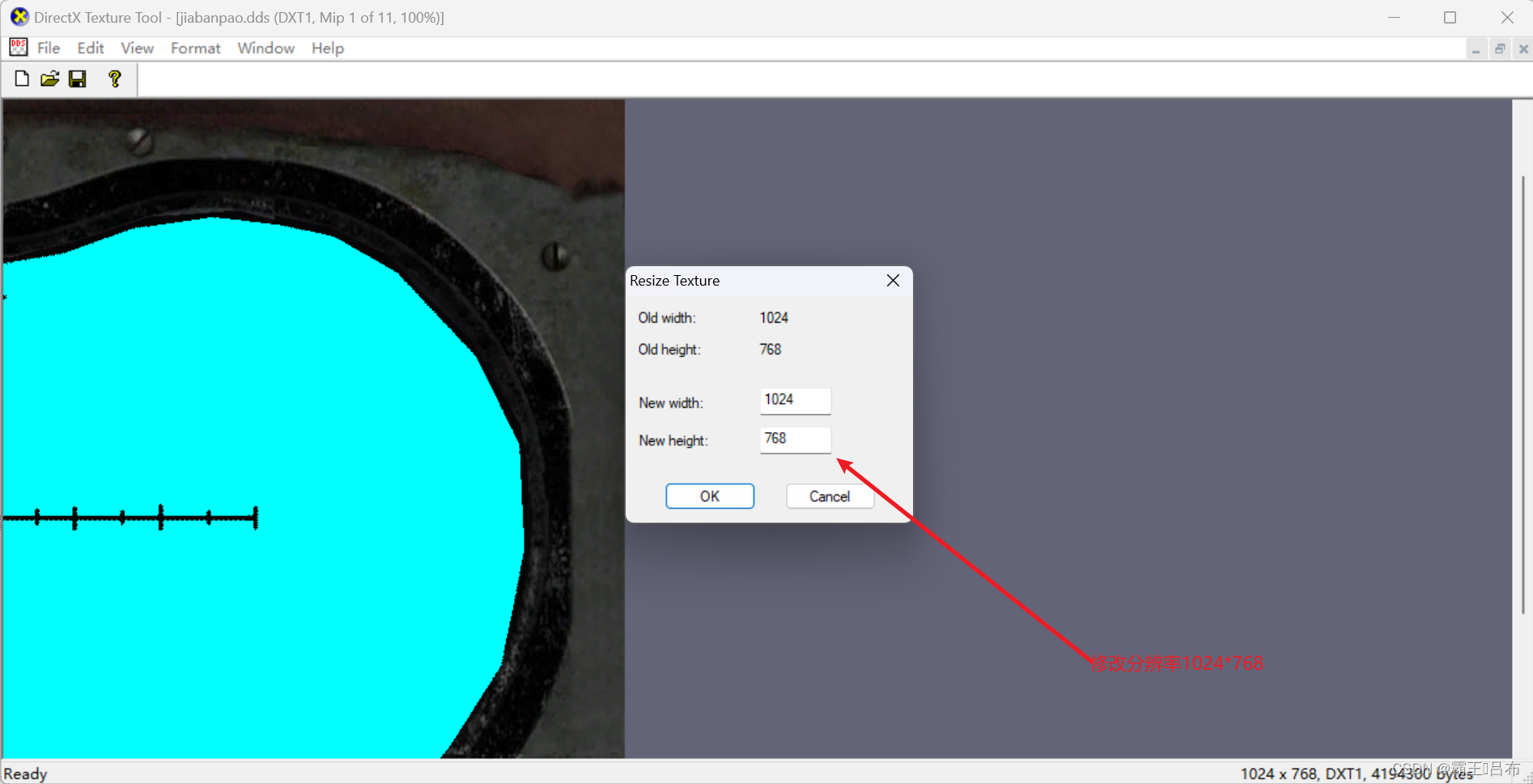Cancel the Resize Texture dialog
Image resolution: width=1533 pixels, height=784 pixels.
pos(829,496)
